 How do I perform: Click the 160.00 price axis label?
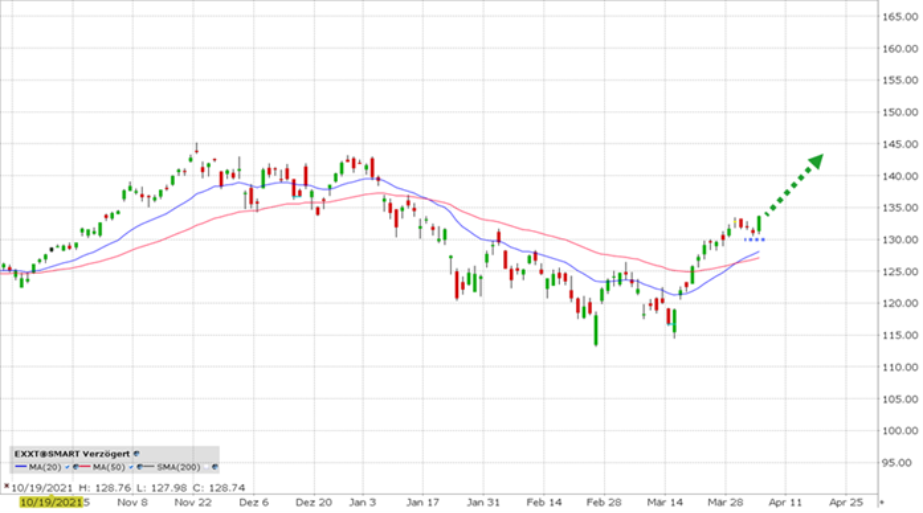[x=899, y=48]
